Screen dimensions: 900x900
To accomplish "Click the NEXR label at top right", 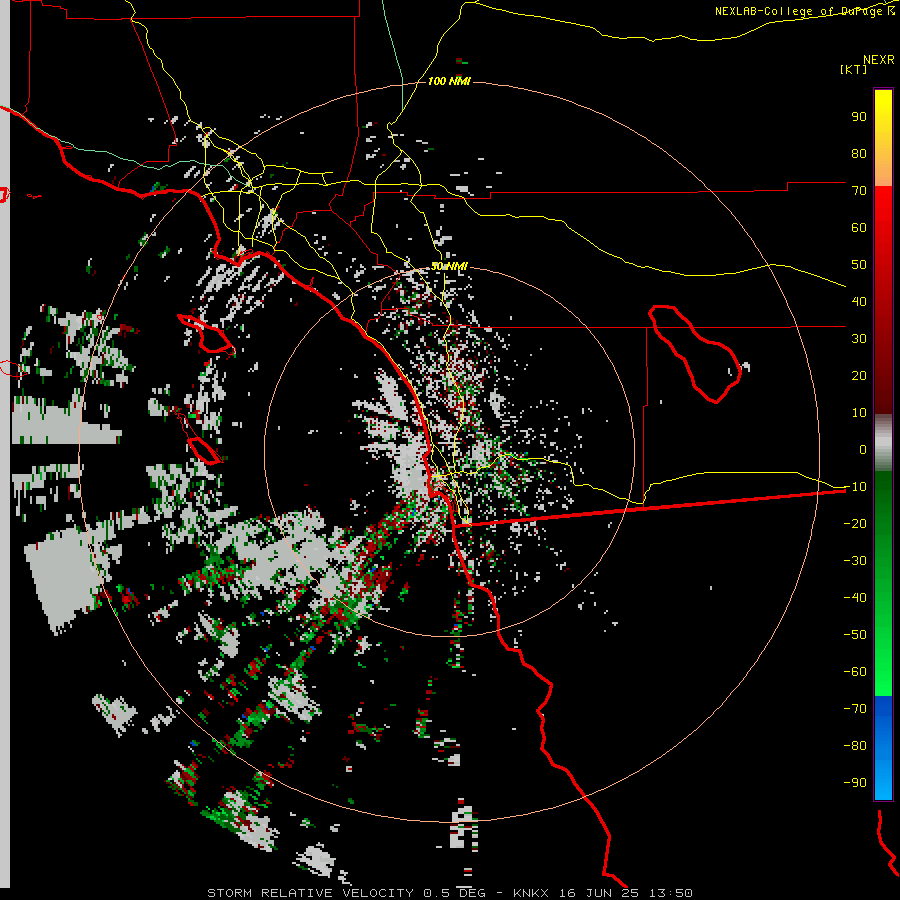I will (879, 60).
